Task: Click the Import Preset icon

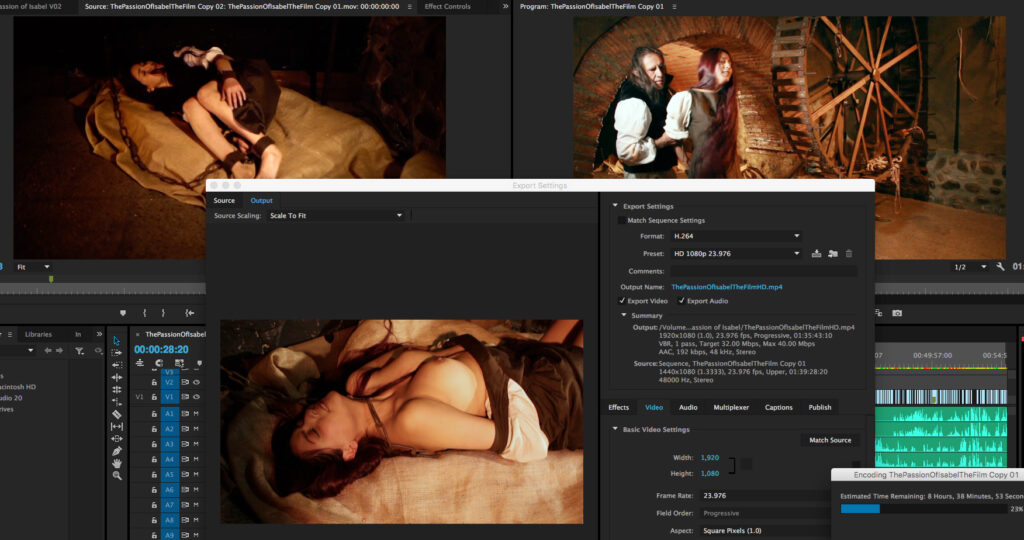Action: [832, 254]
